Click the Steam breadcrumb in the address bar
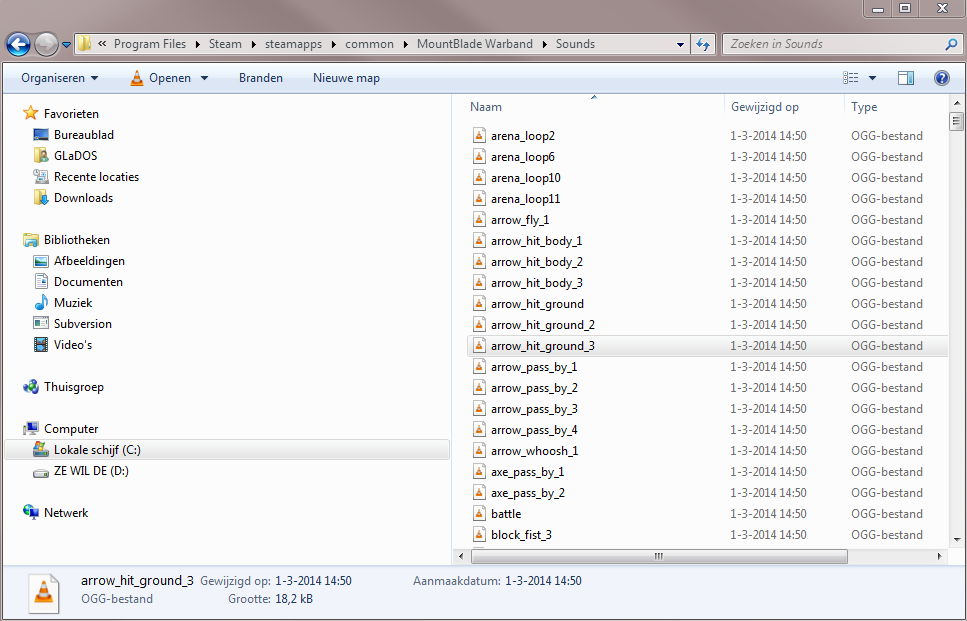This screenshot has height=621, width=967. 225,44
